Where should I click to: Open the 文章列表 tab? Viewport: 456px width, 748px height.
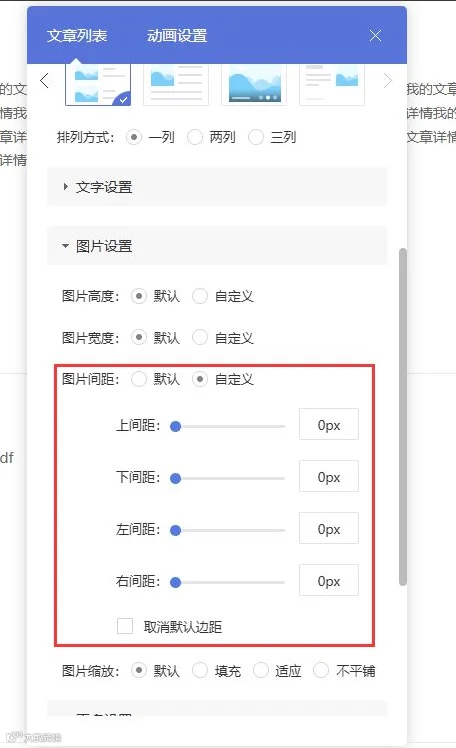[77, 36]
